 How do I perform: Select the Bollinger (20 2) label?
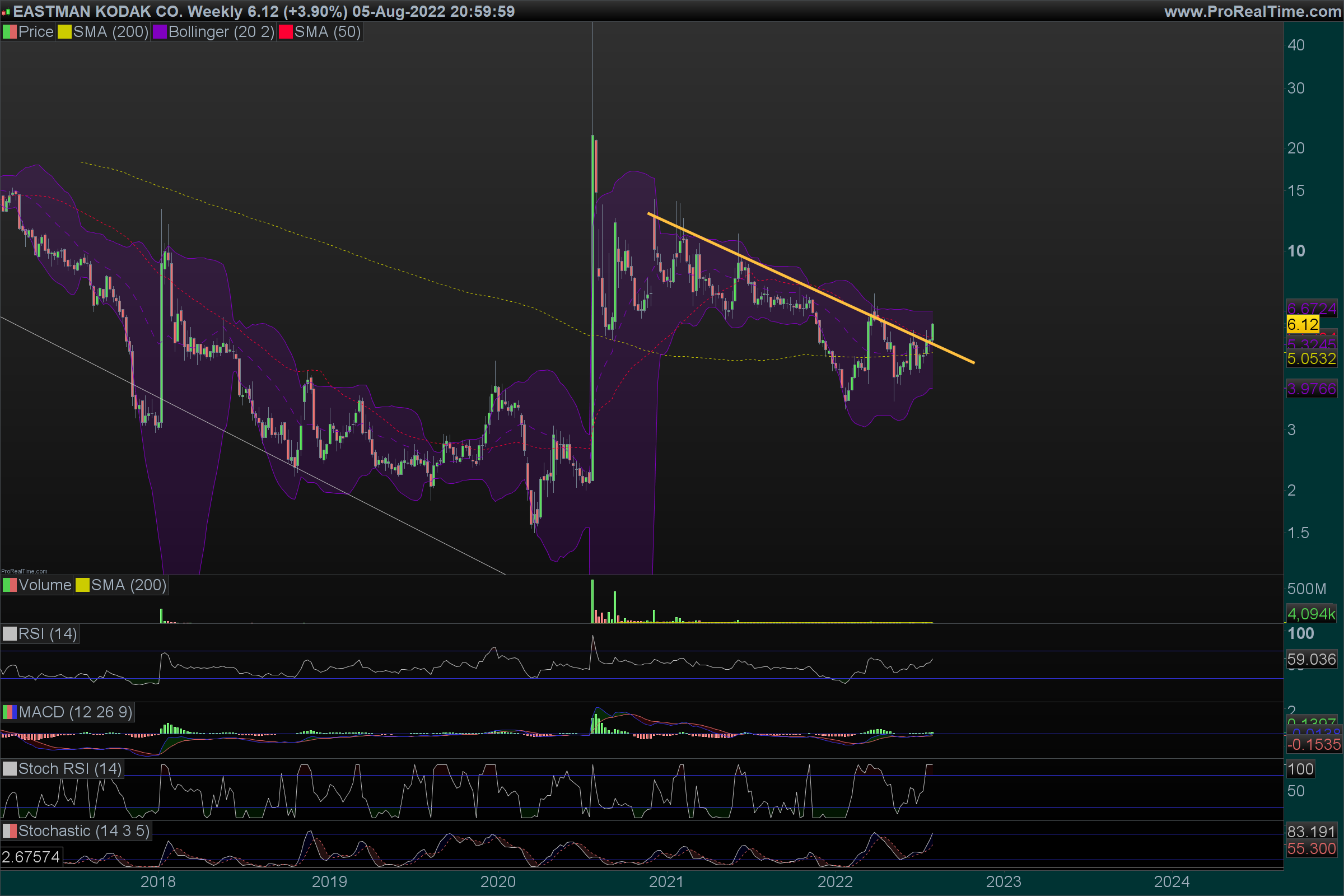tap(221, 32)
